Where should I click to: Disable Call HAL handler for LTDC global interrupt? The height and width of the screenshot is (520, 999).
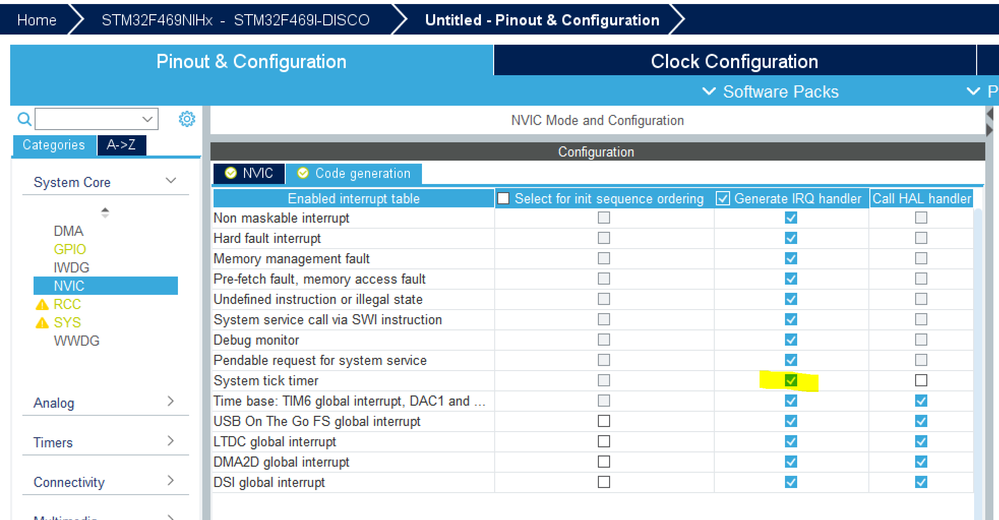pyautogui.click(x=921, y=442)
